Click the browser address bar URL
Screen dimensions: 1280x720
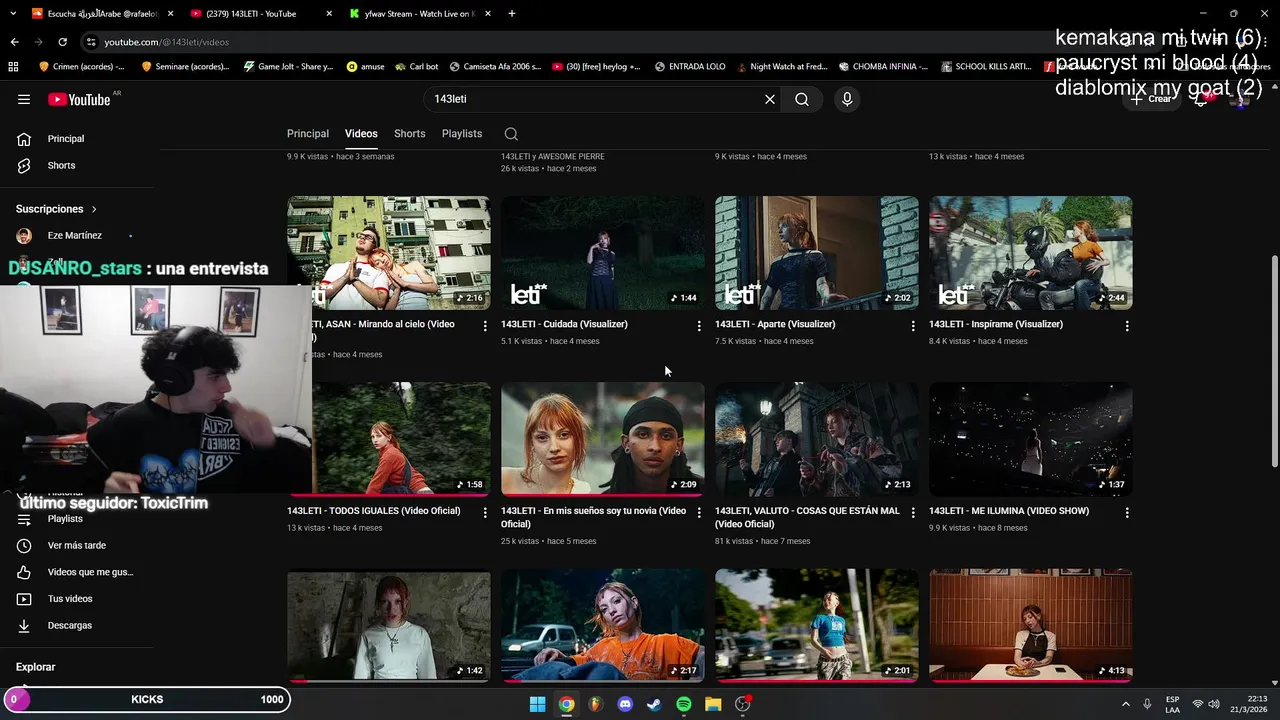click(x=167, y=42)
